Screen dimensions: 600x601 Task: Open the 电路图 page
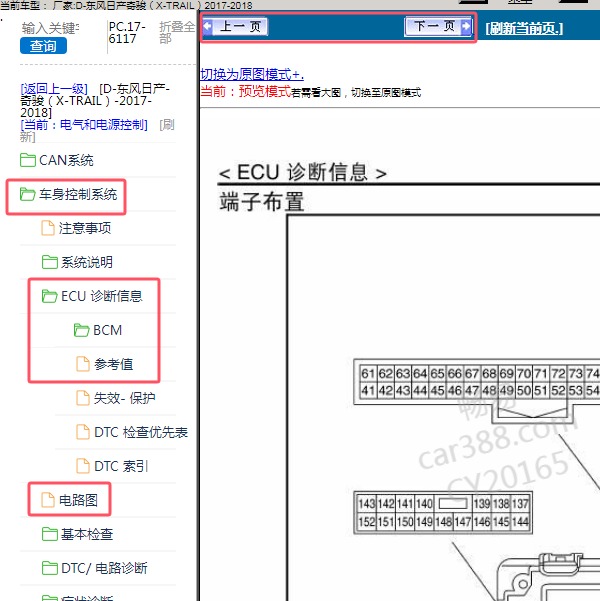pos(78,500)
